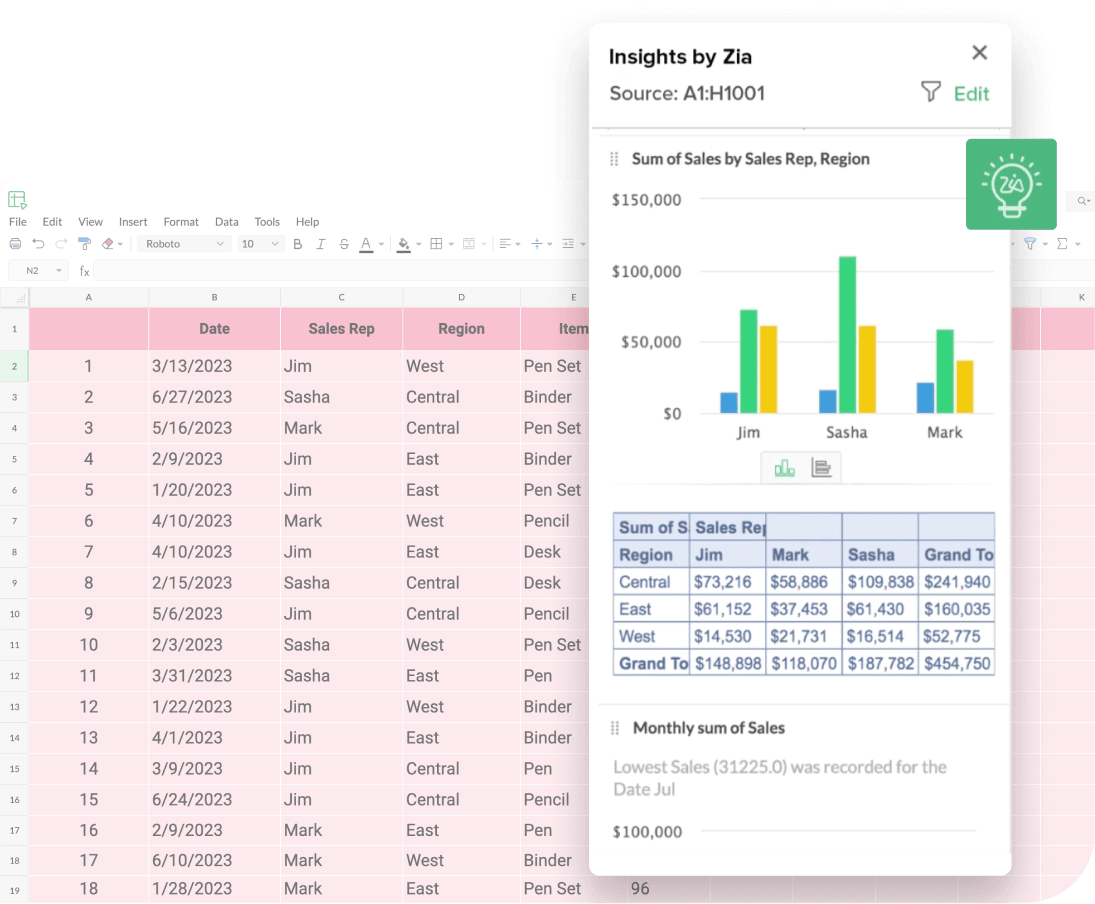Expand the toolbar Filter dropdown arrow
This screenshot has width=1095, height=904.
[1045, 245]
